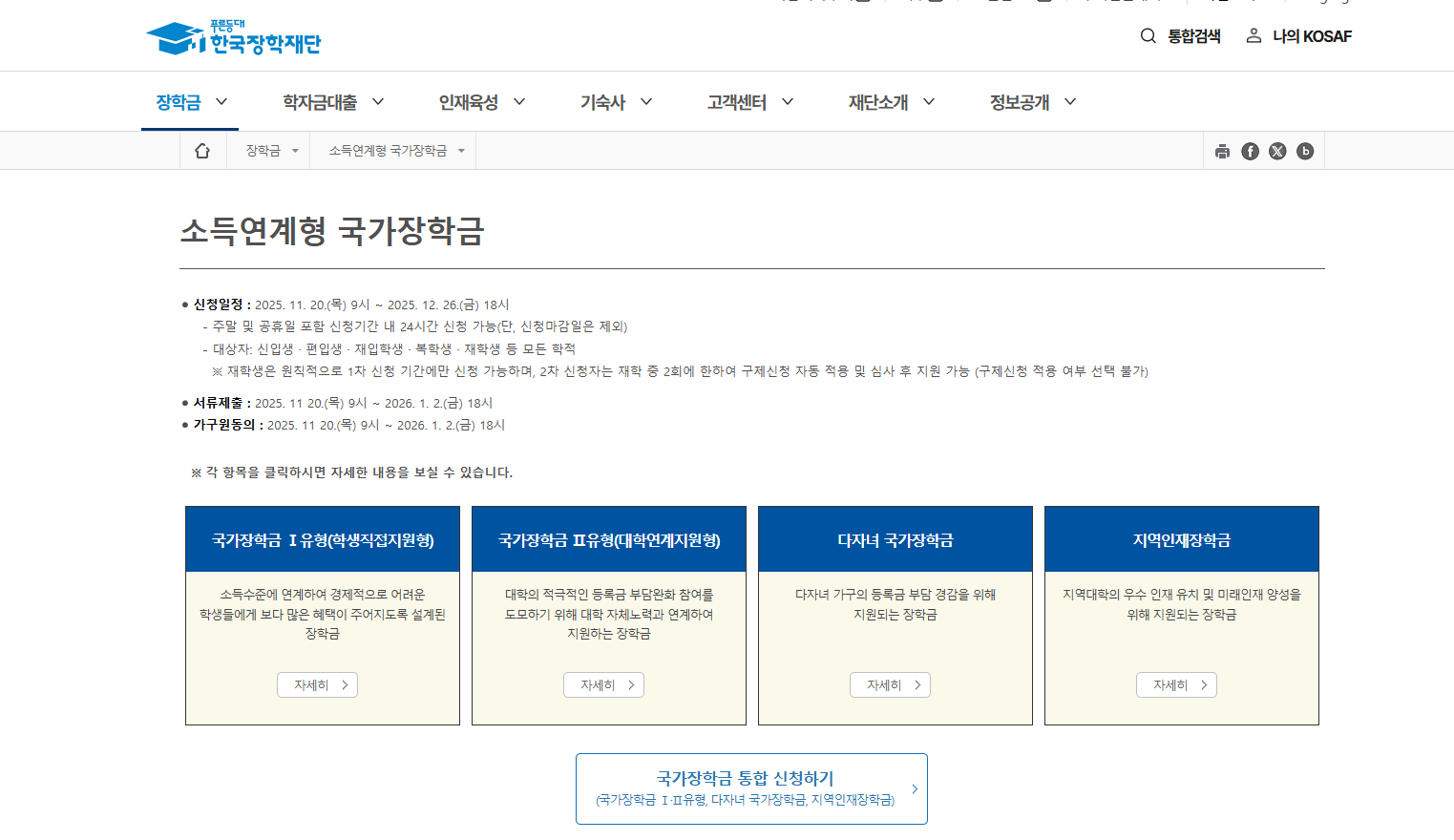Share page on X
1454x840 pixels.
[x=1277, y=151]
